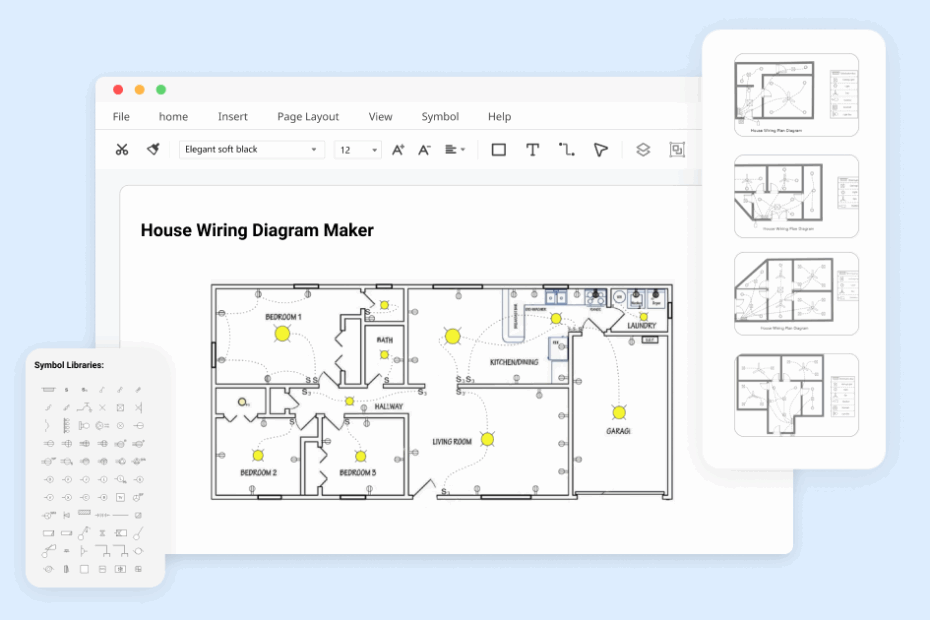Select the top House Wiring Plan Diagram template
The width and height of the screenshot is (930, 620).
tap(795, 95)
